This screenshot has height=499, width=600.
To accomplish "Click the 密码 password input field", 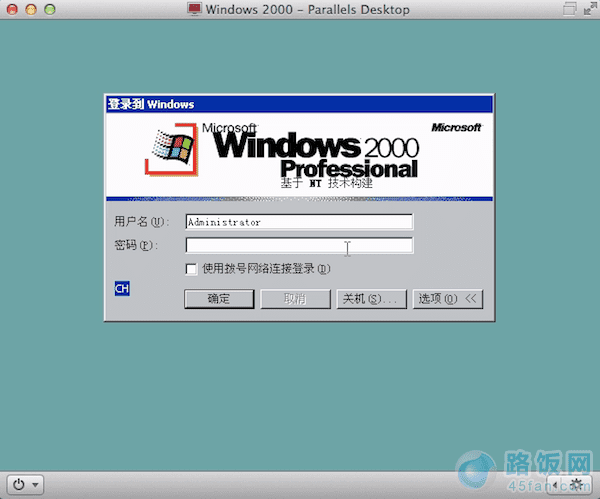I will pos(299,245).
